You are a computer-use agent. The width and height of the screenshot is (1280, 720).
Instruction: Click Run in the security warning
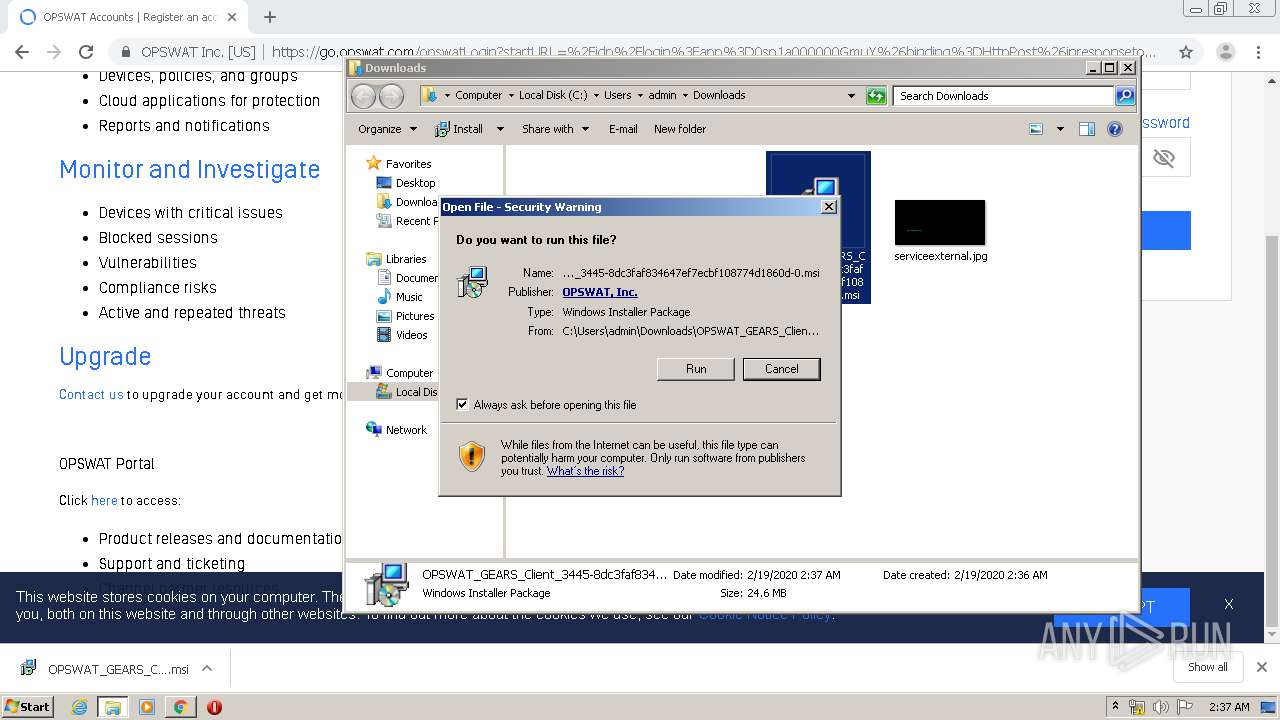pos(696,369)
